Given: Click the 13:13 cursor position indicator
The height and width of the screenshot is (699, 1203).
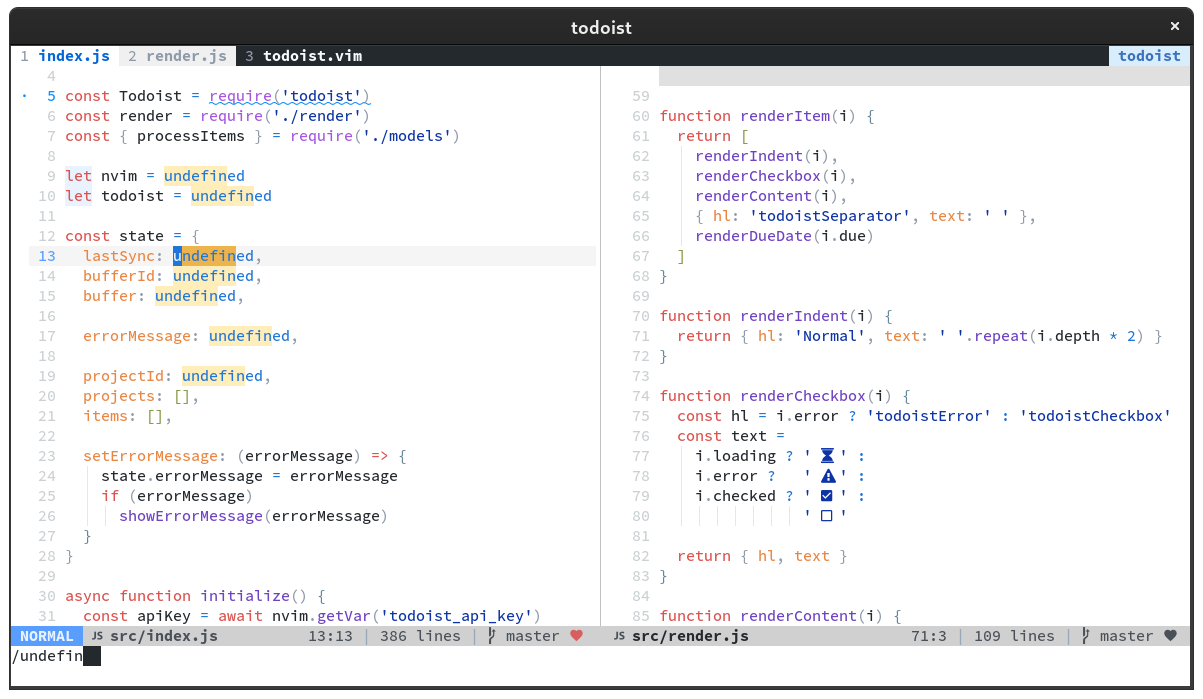Looking at the screenshot, I should (330, 636).
